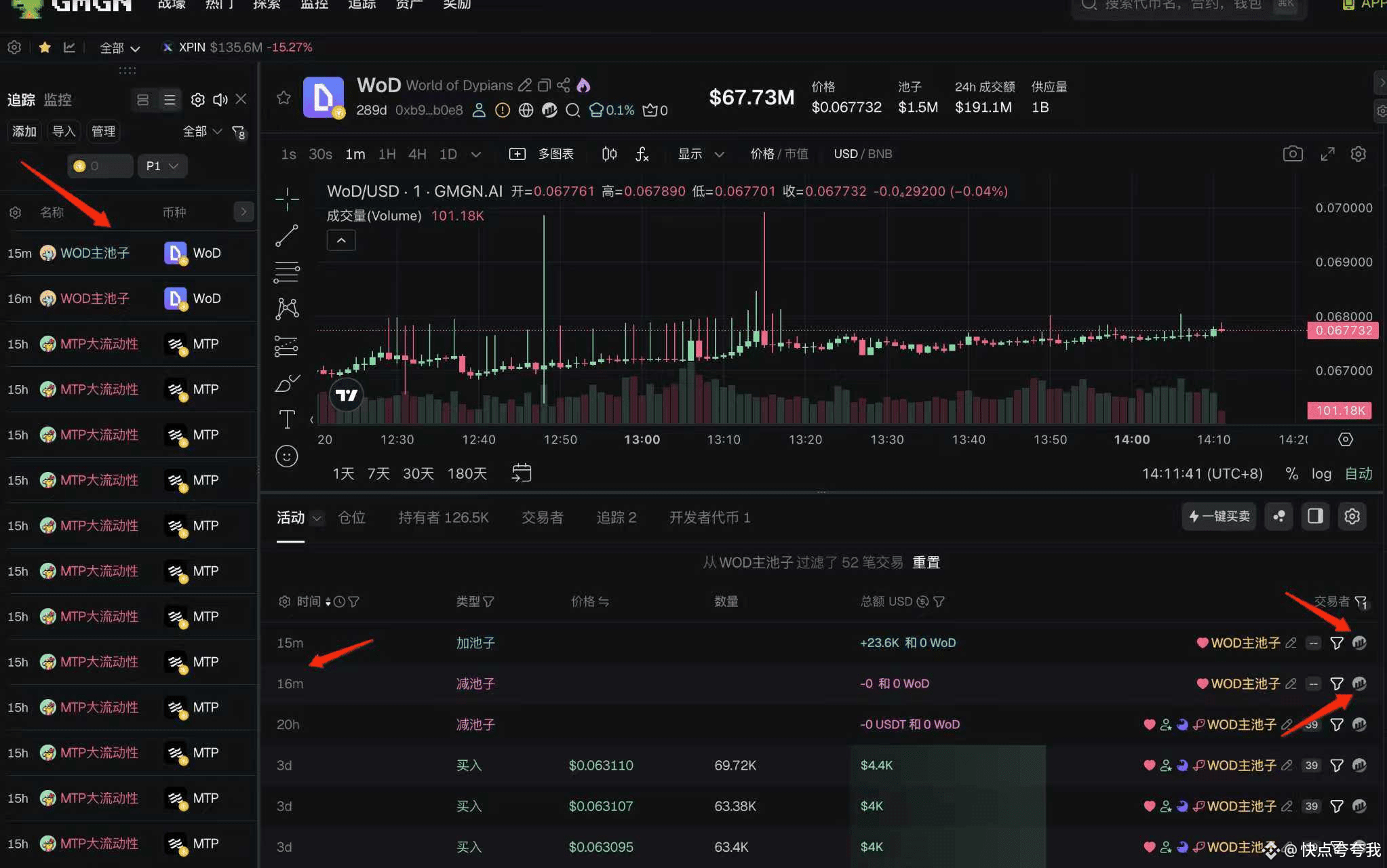
Task: Open the 开发者代币 1 tab
Action: click(709, 517)
